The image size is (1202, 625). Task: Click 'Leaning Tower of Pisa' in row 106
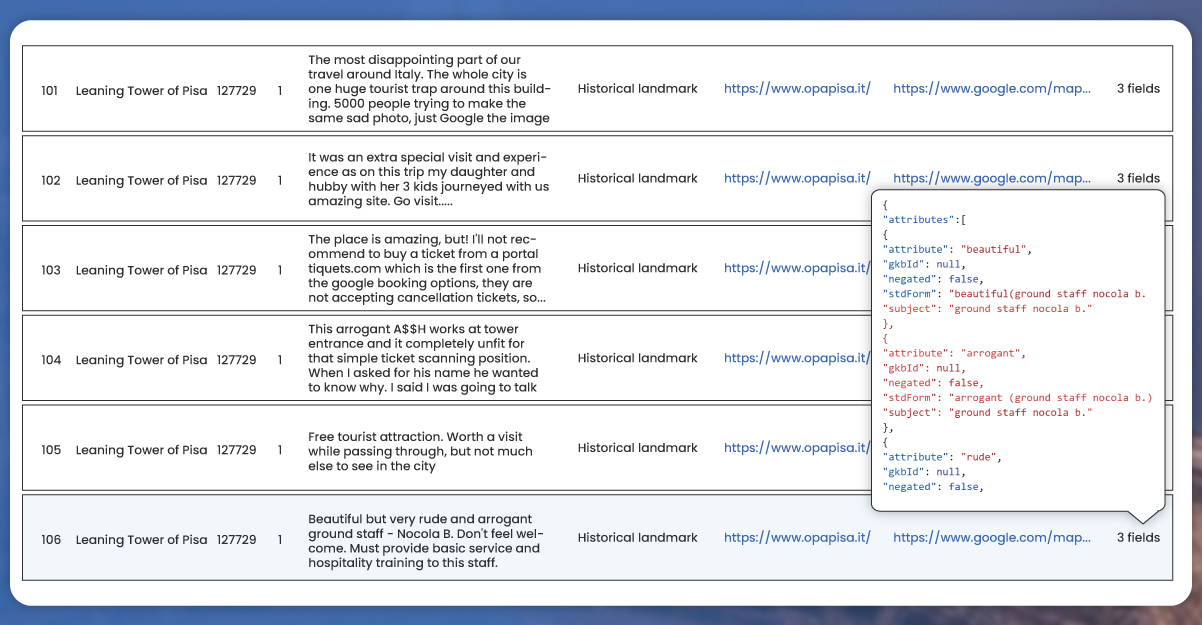142,540
